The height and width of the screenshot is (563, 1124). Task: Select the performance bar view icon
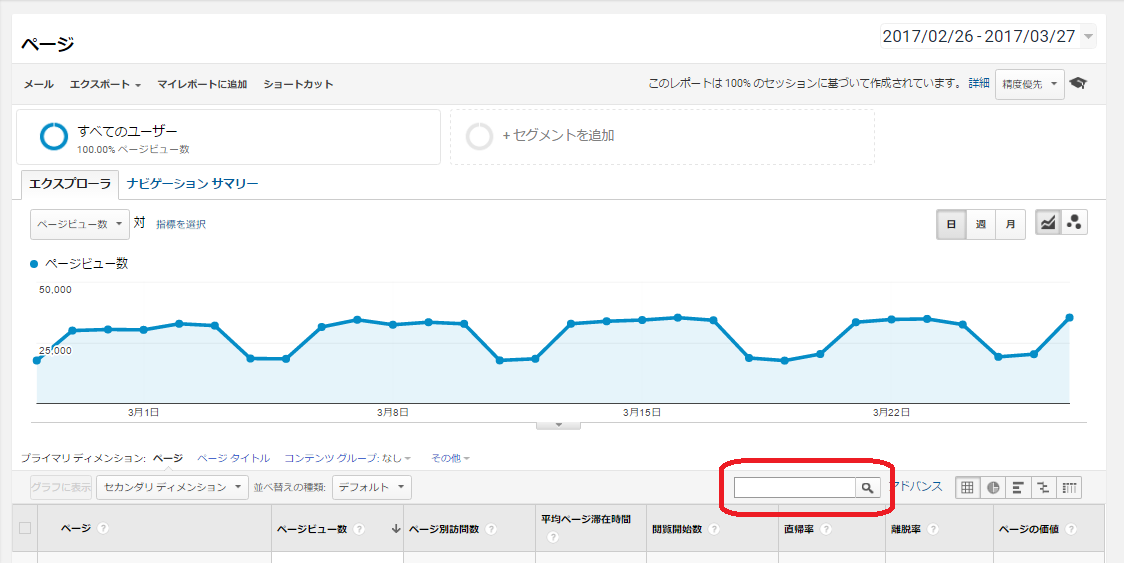(x=1018, y=488)
